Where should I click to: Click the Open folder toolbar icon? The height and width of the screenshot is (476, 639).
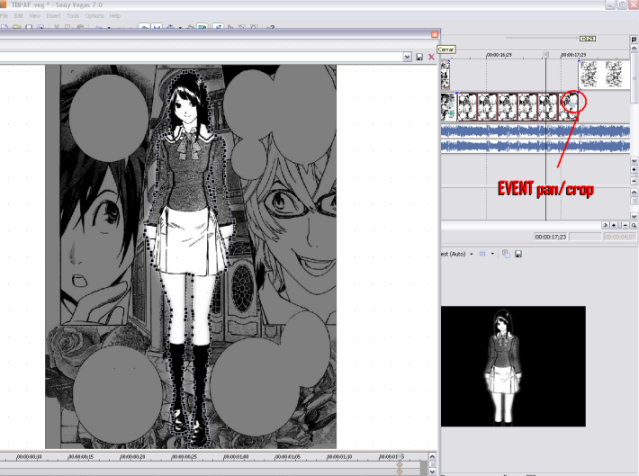[17, 27]
